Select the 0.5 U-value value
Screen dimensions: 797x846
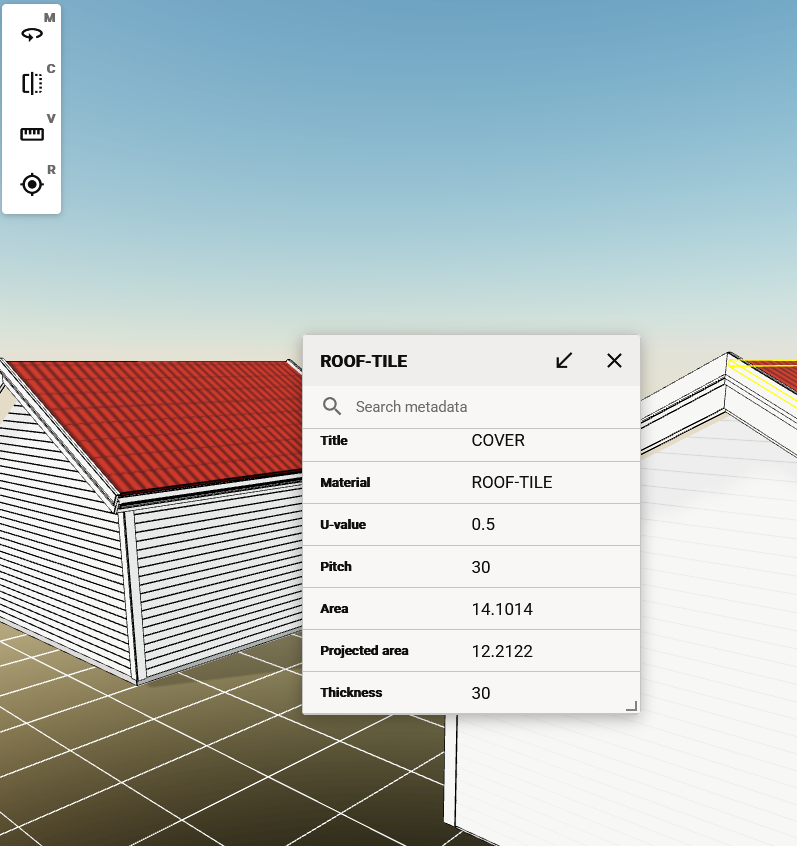[483, 524]
